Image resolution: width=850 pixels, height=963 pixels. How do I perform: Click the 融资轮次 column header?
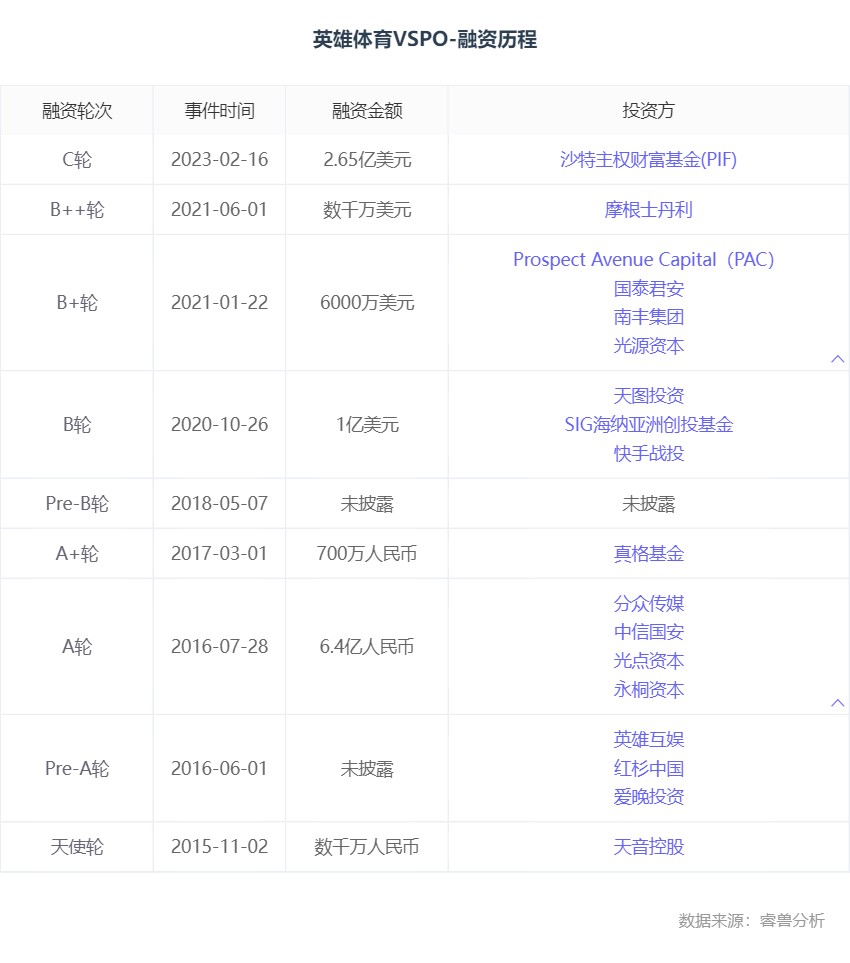coord(77,111)
